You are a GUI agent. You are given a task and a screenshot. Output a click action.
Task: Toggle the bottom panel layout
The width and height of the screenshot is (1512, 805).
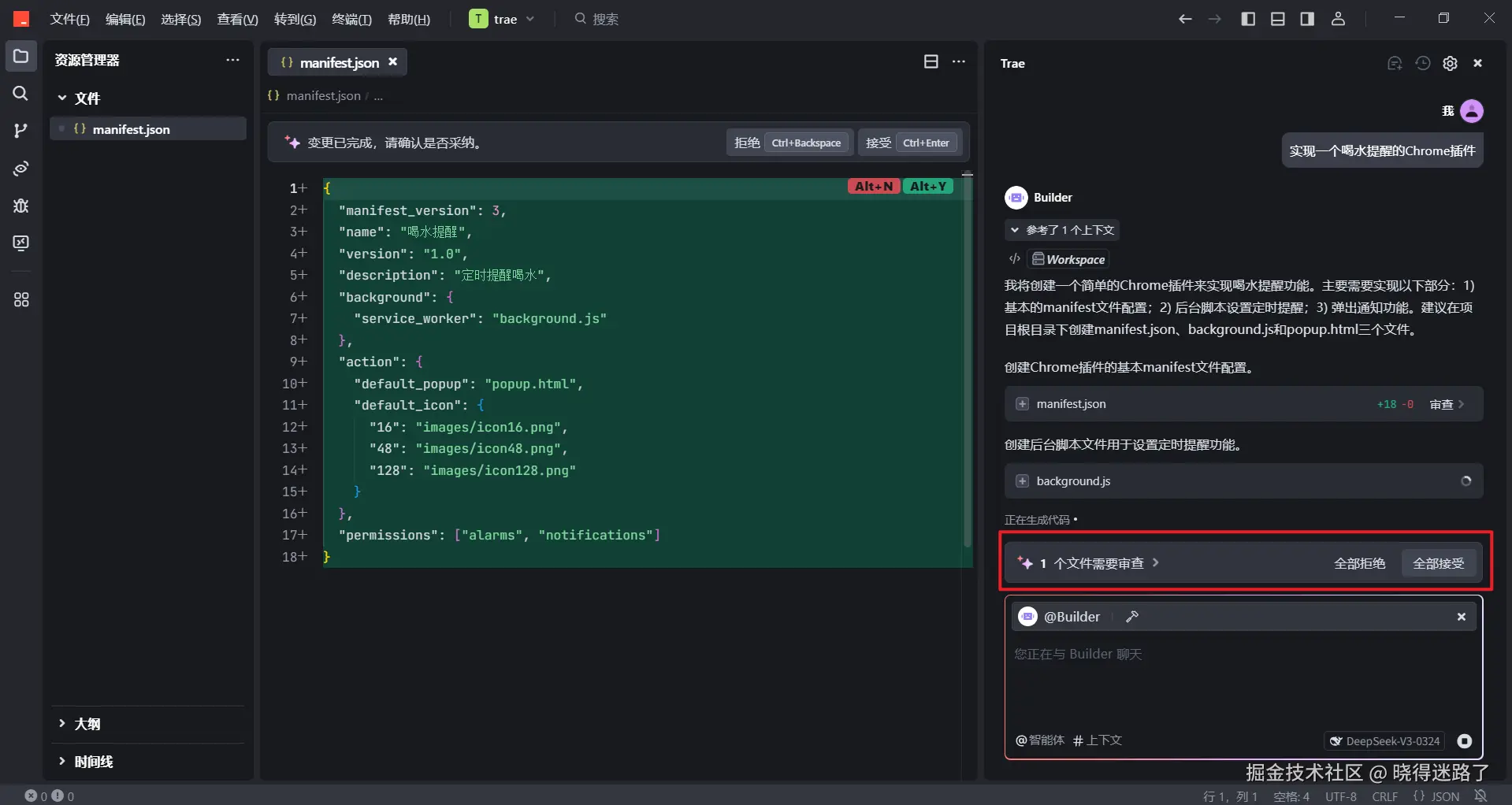tap(1278, 19)
